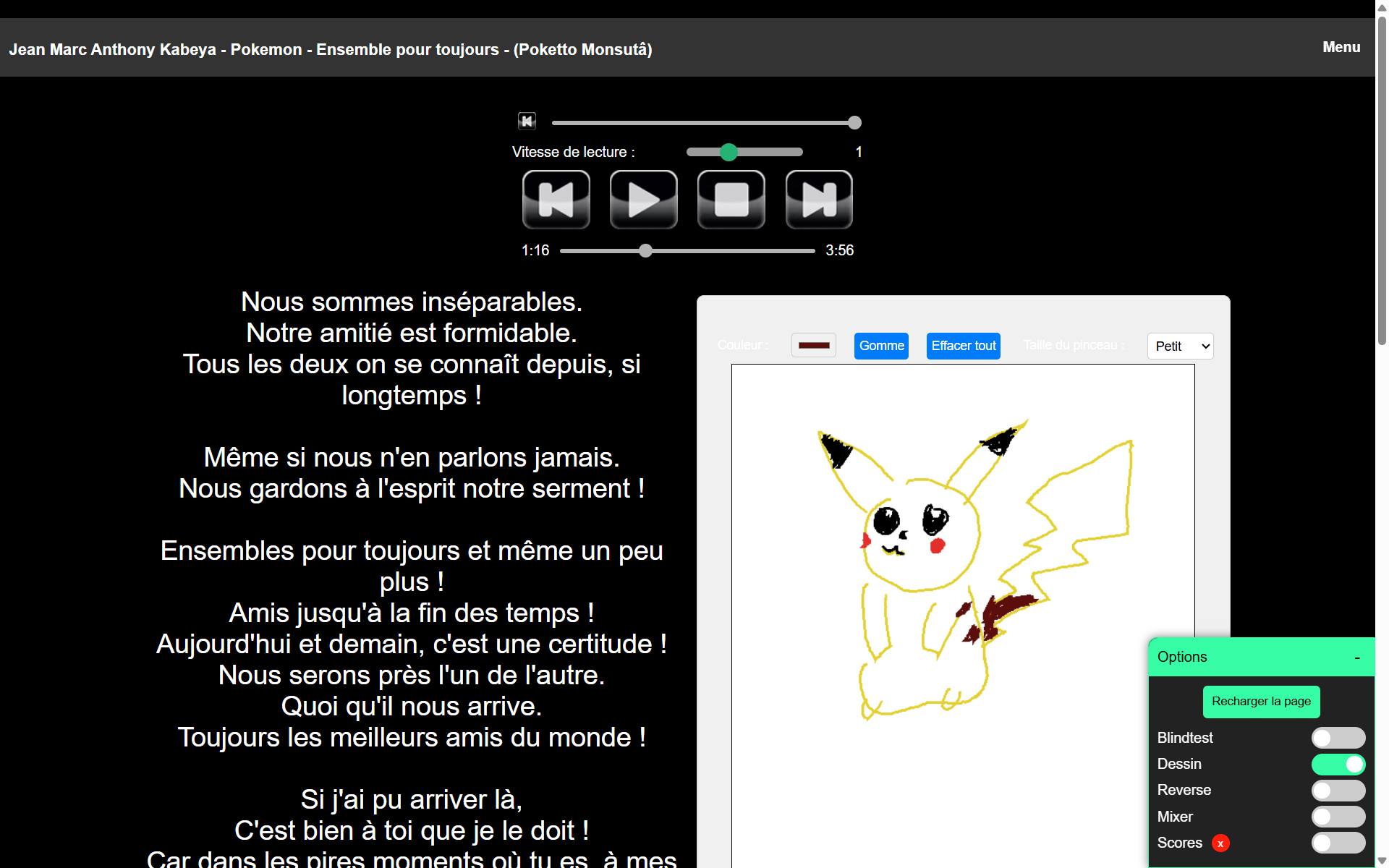This screenshot has height=868, width=1389.
Task: Open the Menu in top bar
Action: pyautogui.click(x=1341, y=47)
